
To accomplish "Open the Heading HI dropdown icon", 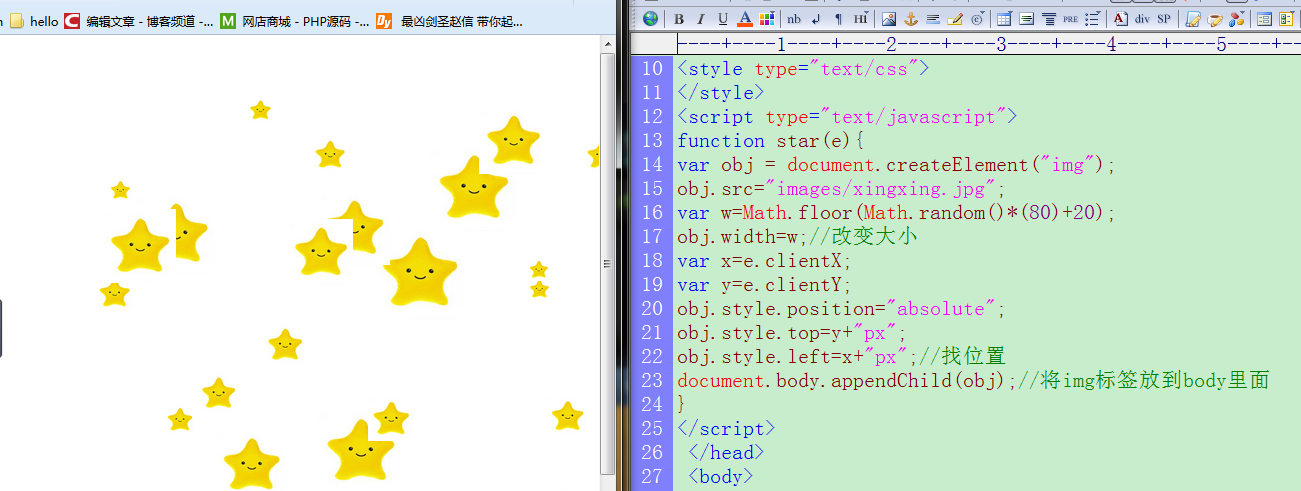I will (x=861, y=18).
